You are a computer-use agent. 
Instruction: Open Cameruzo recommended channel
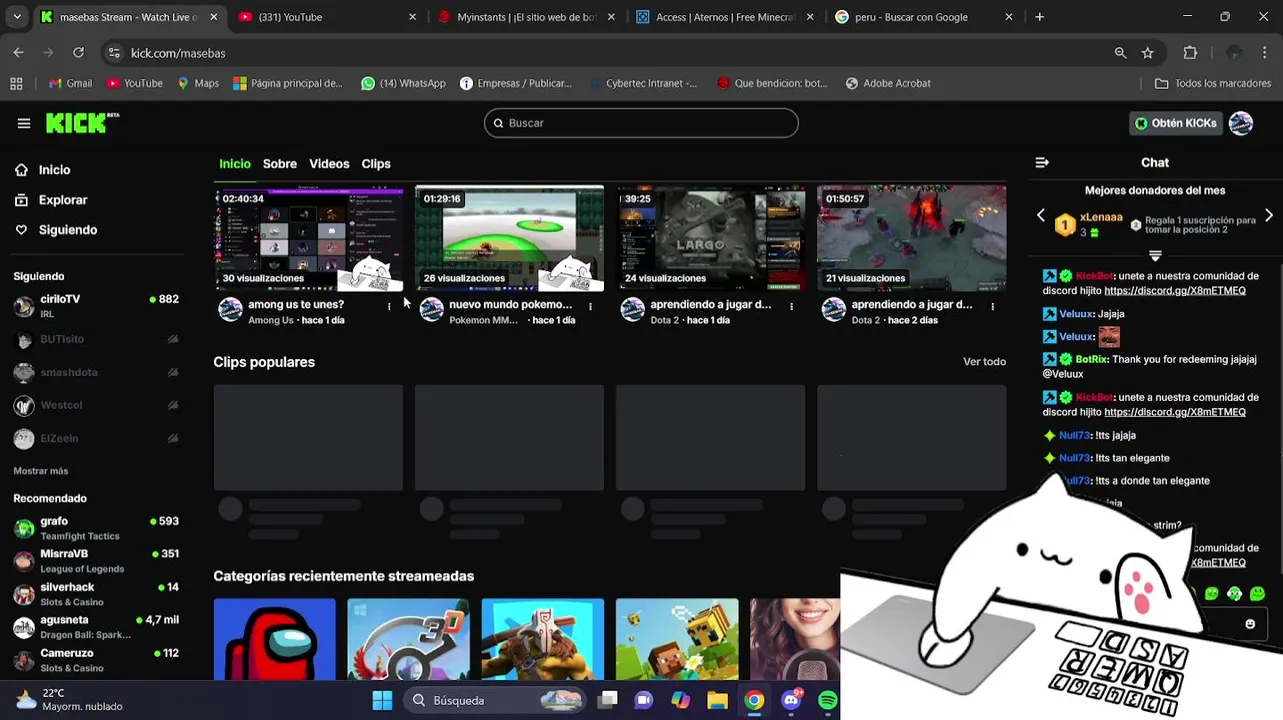[x=96, y=660]
